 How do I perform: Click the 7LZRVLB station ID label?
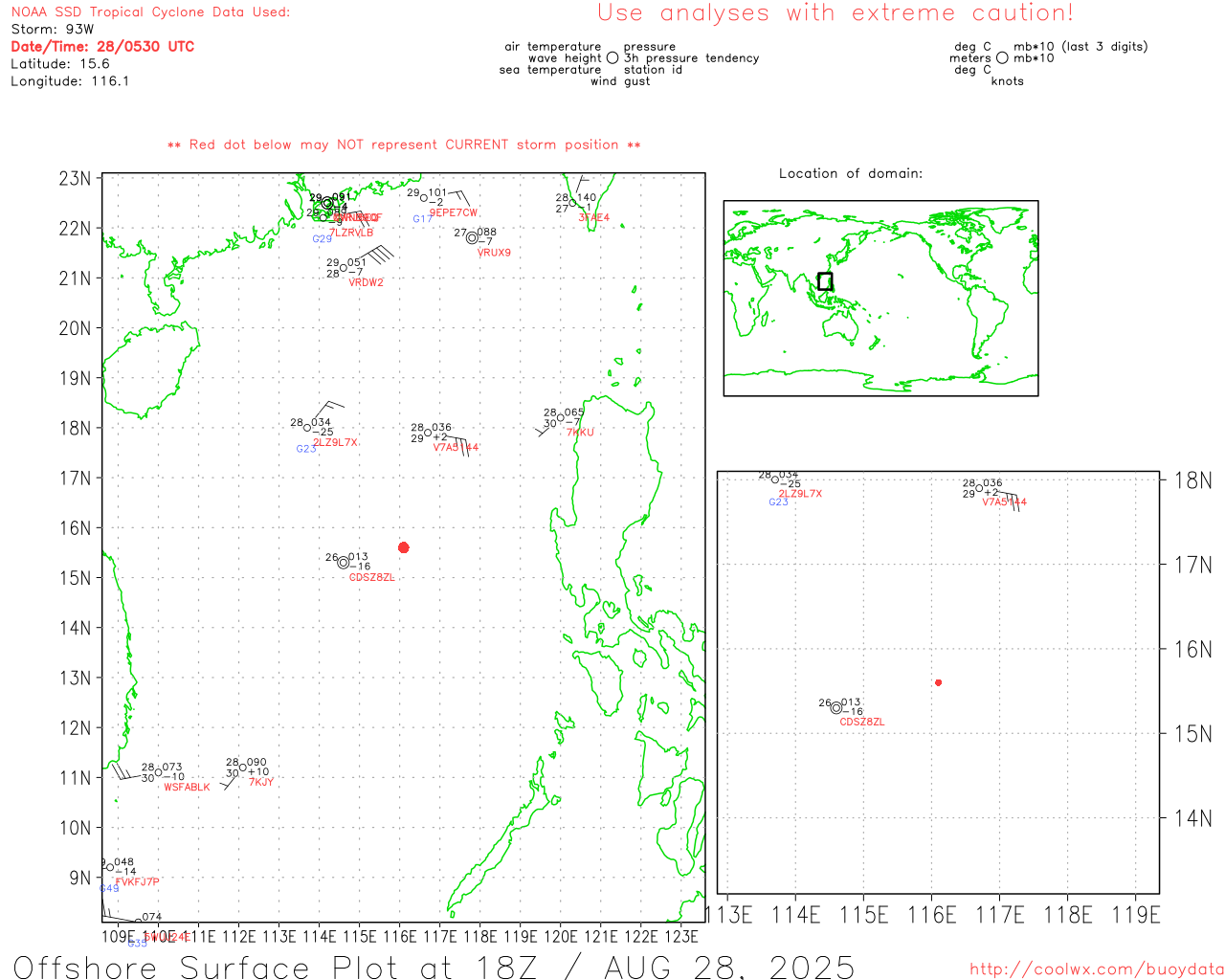point(351,233)
